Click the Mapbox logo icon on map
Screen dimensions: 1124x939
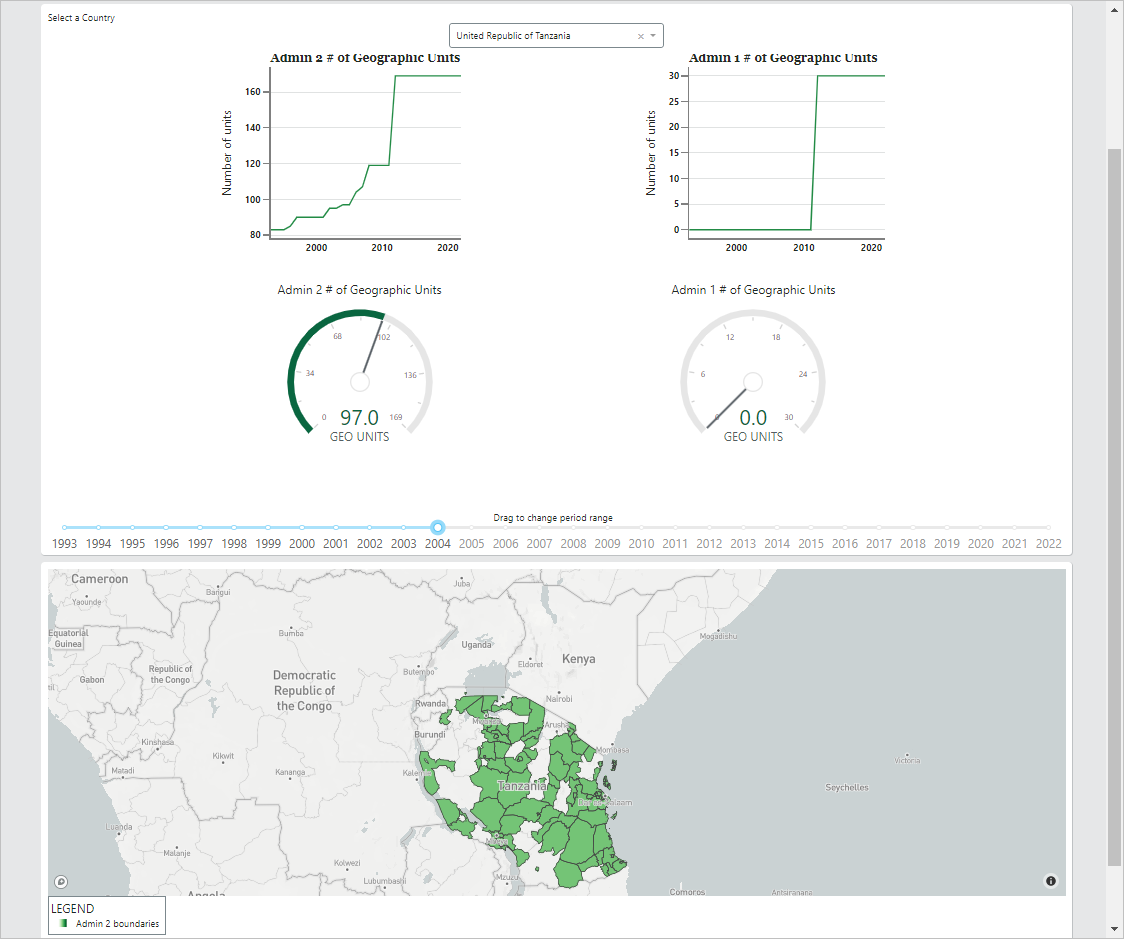(61, 881)
